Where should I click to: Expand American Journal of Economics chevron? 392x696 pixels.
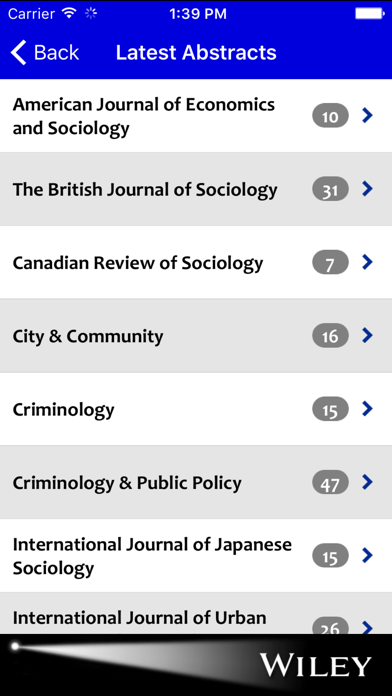(367, 115)
